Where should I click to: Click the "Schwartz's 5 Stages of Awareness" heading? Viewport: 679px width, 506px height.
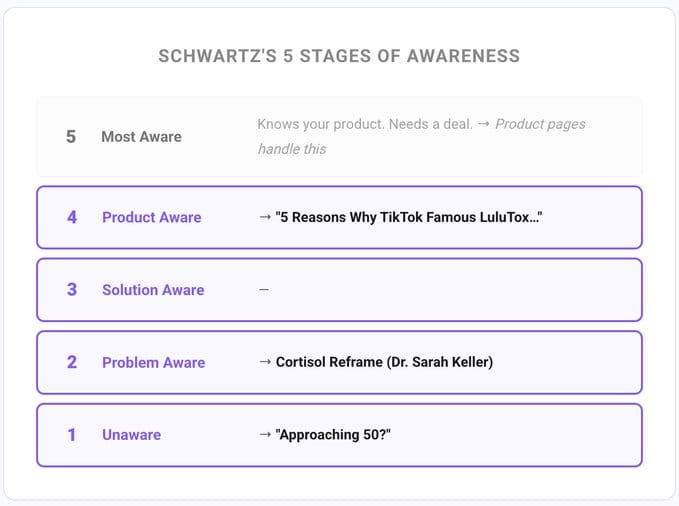point(339,56)
